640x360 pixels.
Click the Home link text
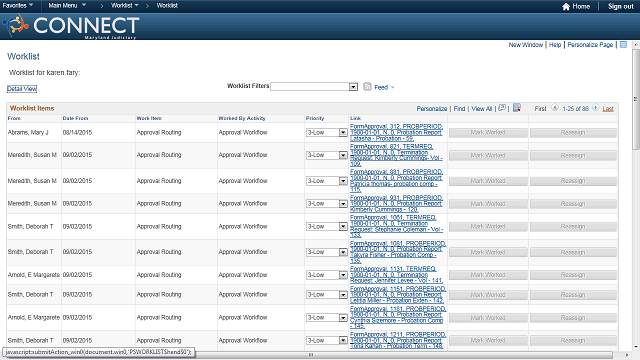581,6
